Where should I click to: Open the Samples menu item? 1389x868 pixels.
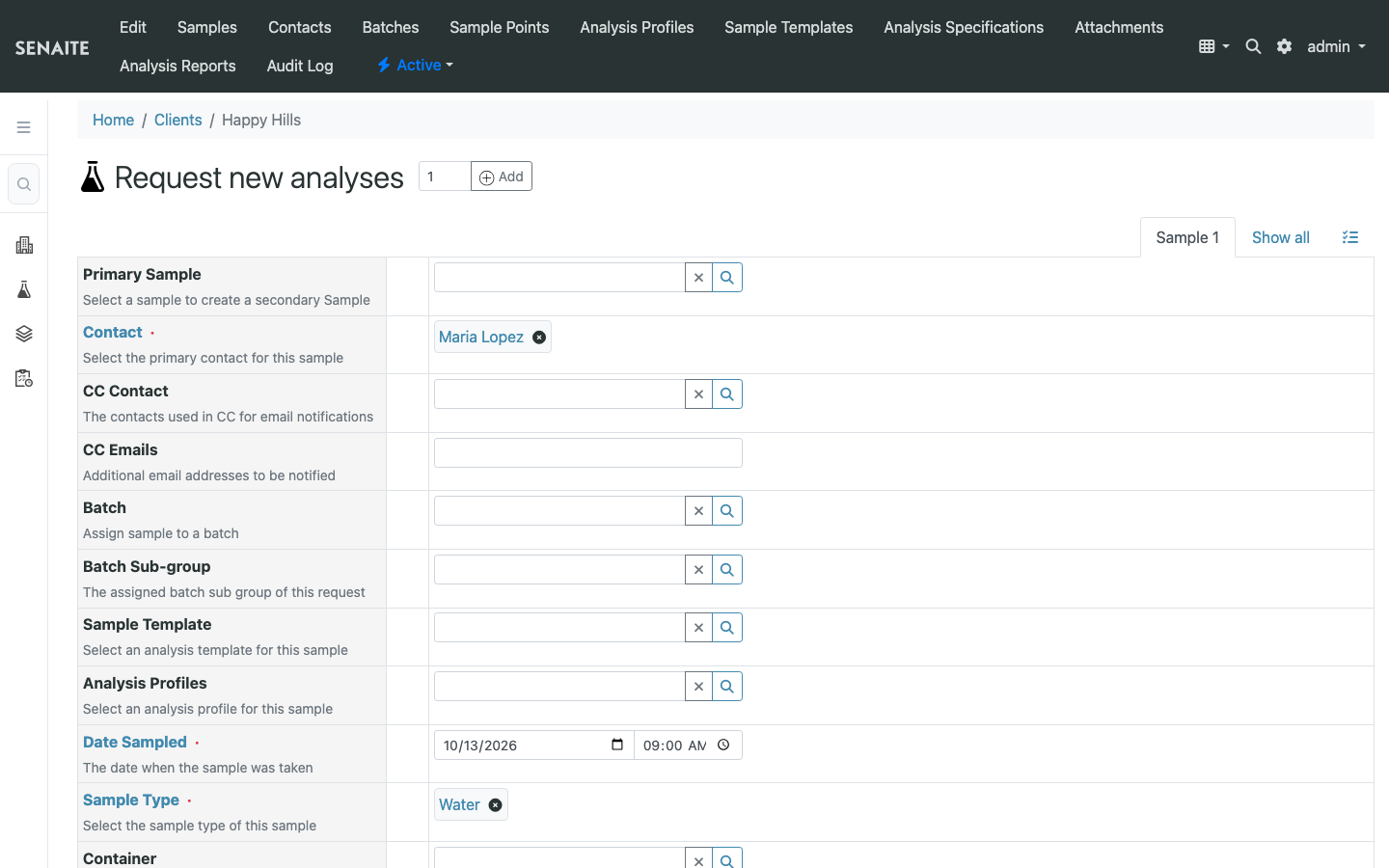(x=207, y=27)
